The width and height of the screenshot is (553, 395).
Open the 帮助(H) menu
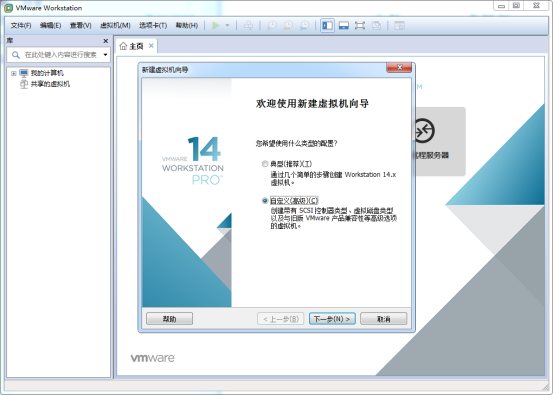[187, 25]
